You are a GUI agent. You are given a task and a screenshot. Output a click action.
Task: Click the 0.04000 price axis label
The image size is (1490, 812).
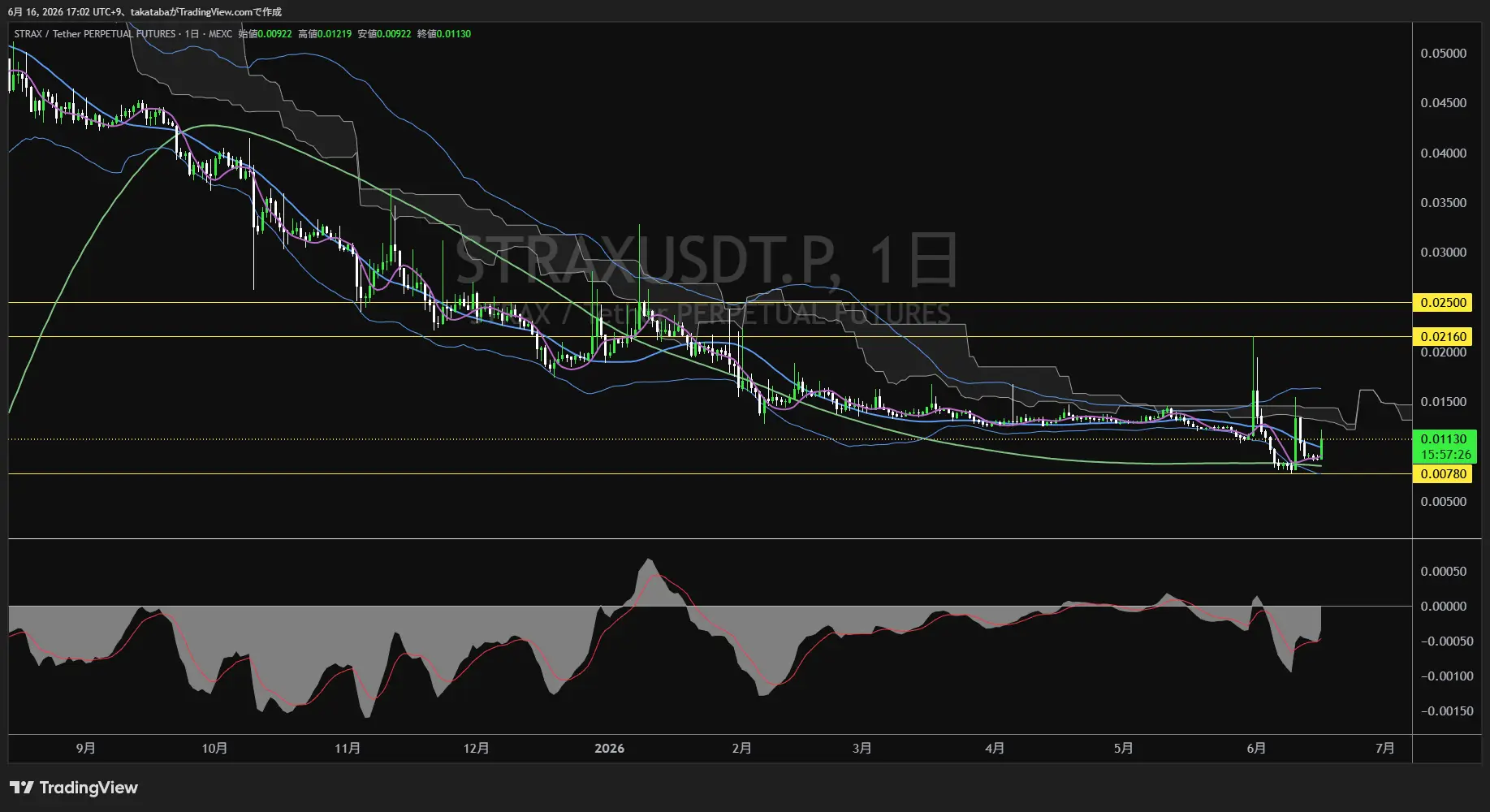[1443, 153]
